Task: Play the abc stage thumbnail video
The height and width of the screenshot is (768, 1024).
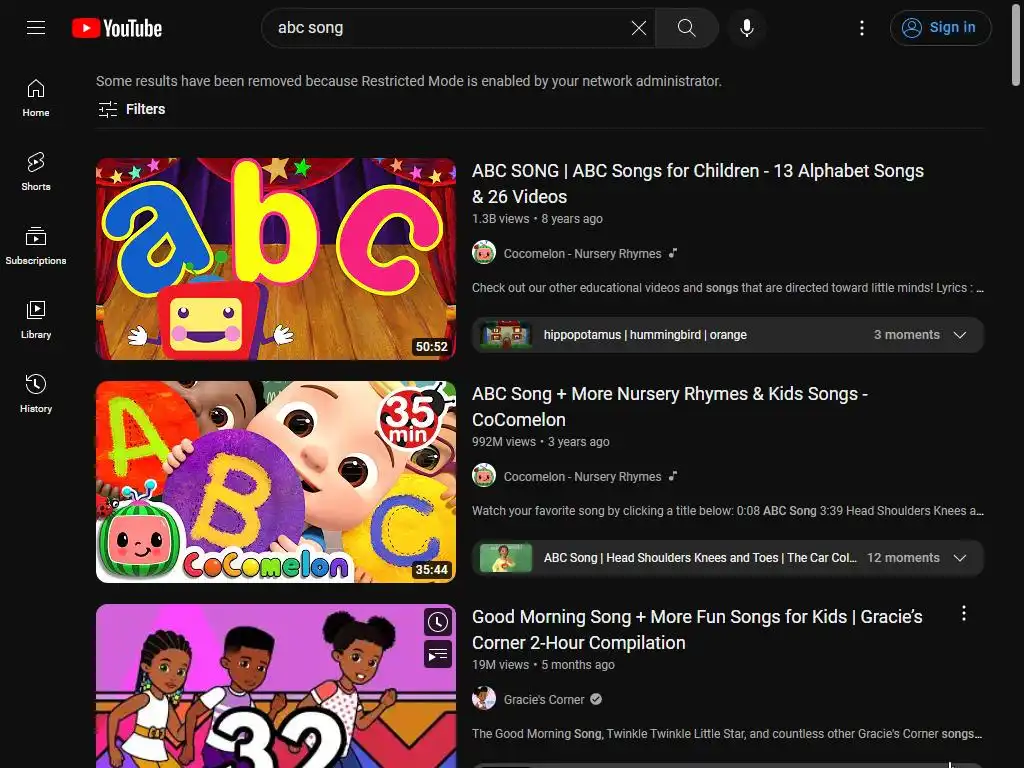Action: point(276,259)
